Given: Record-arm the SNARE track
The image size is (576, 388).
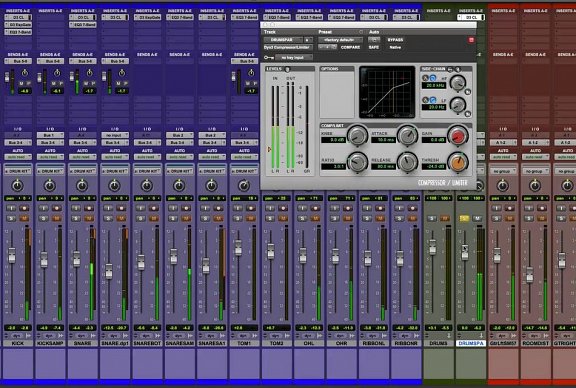Looking at the screenshot, I should (x=89, y=208).
